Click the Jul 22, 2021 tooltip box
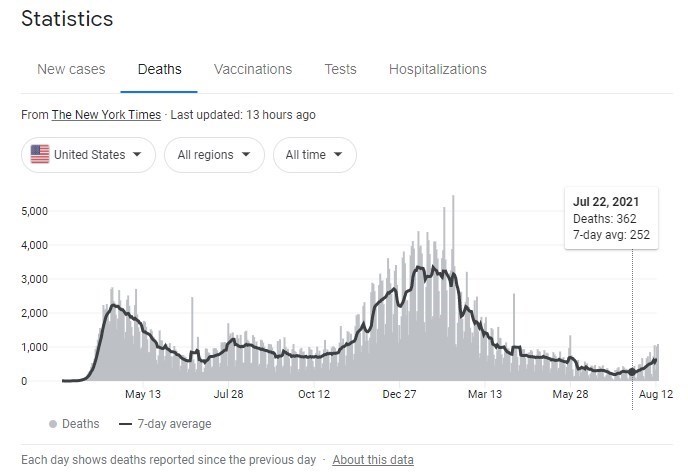Viewport: 688px width, 472px height. (x=611, y=218)
